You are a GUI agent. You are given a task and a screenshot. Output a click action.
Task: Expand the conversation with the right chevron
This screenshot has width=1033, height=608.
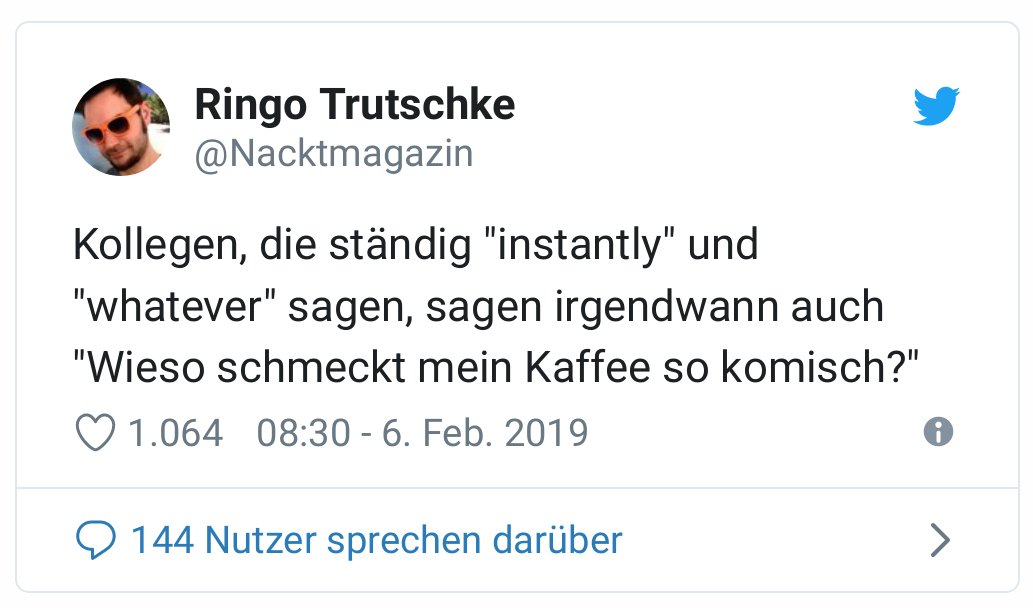(939, 541)
